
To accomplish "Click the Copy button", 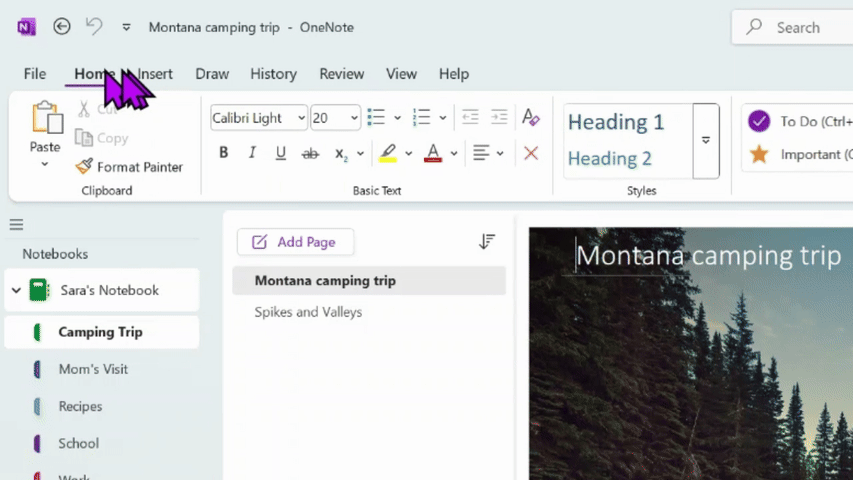I will tap(102, 138).
